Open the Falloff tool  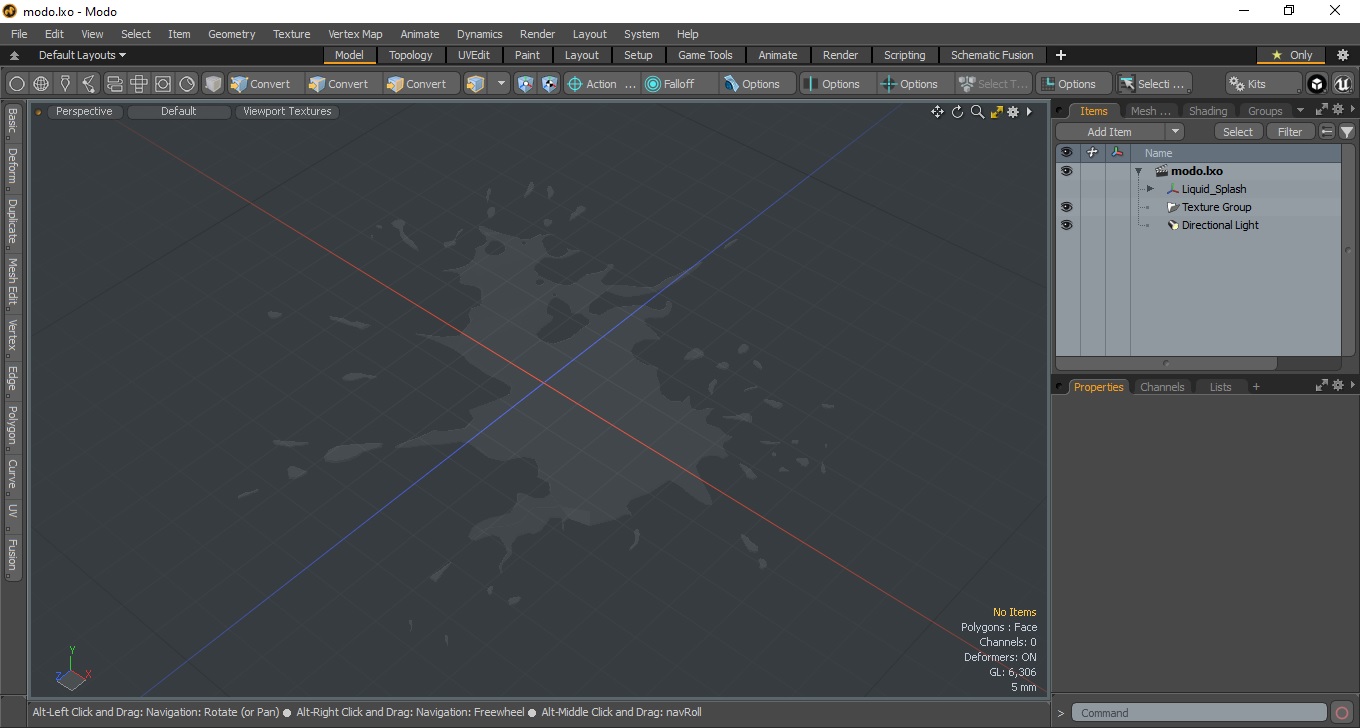[680, 84]
